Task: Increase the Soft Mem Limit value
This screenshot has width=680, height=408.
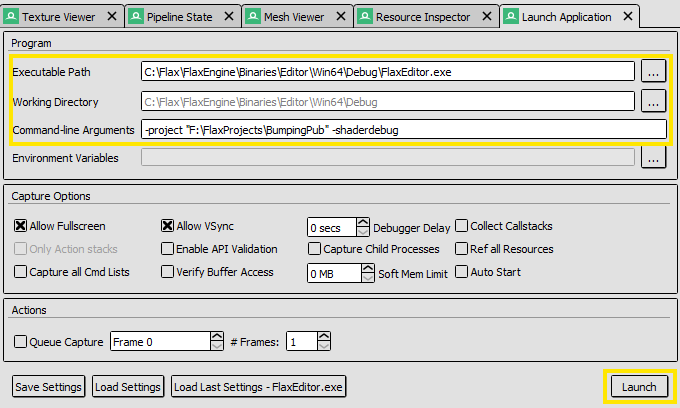Action: click(368, 268)
